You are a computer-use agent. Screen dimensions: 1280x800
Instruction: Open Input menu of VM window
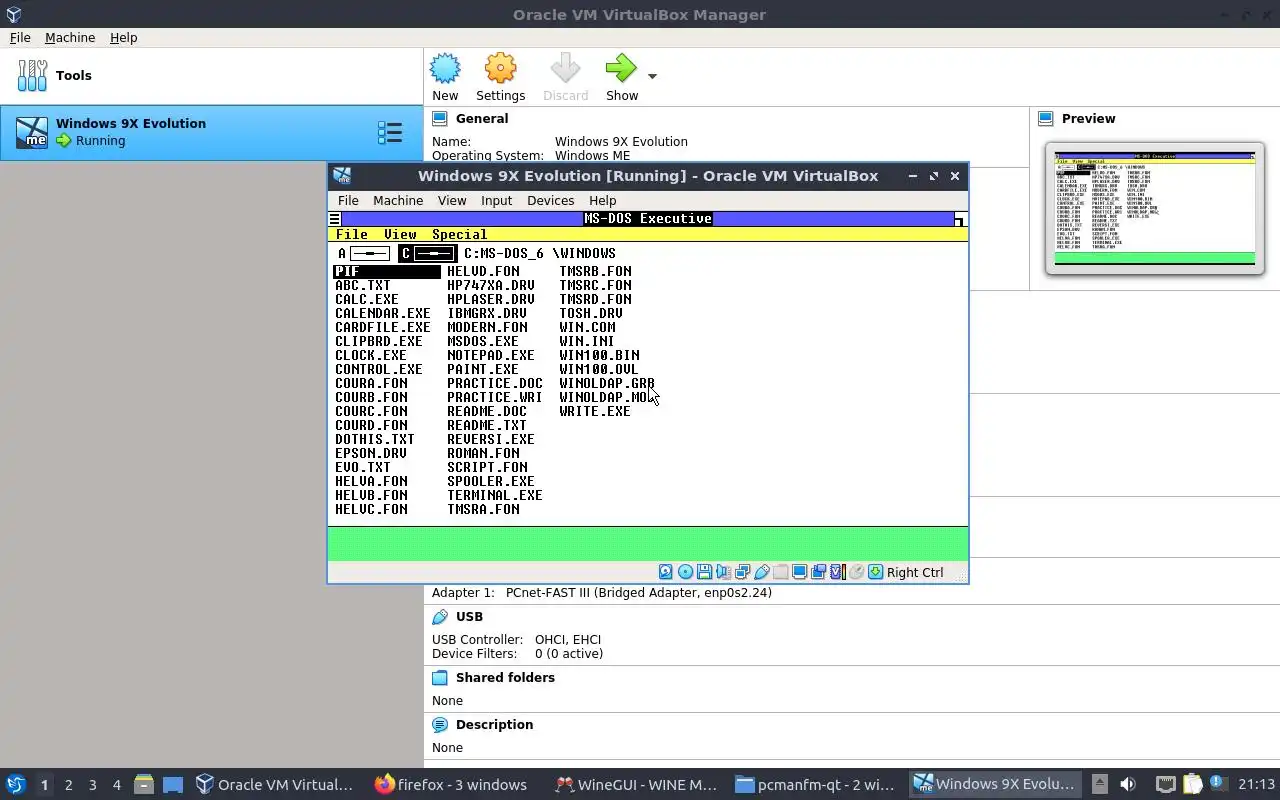[x=496, y=200]
